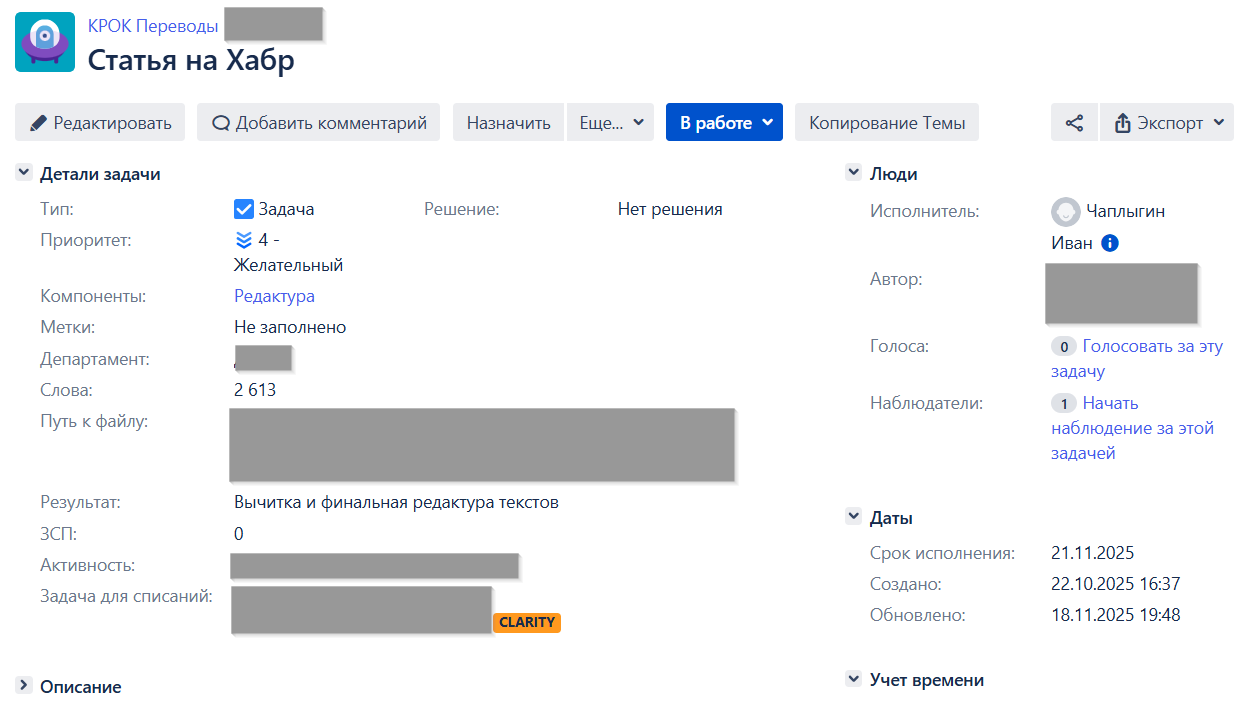This screenshot has height=713, width=1256.
Task: Click the Редактировать button
Action: pos(100,123)
